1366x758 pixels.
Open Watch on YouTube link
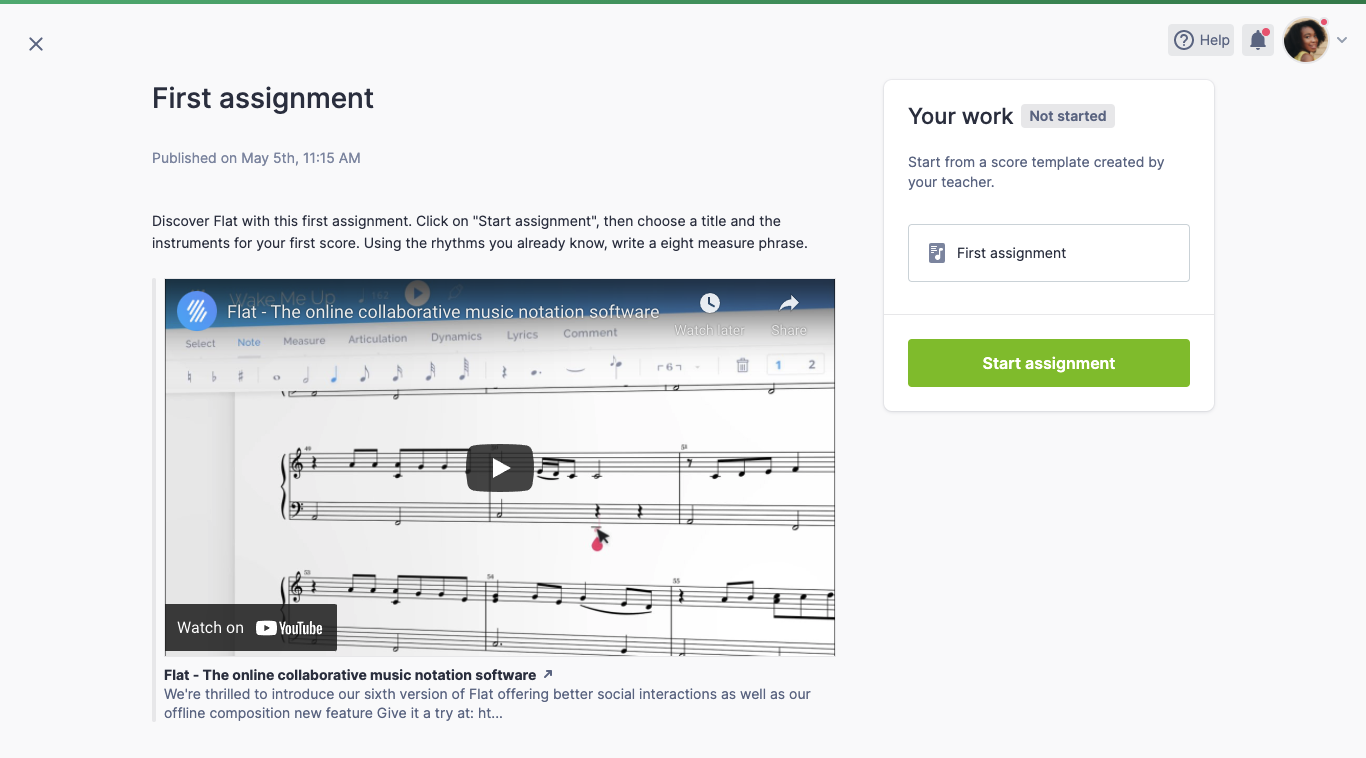coord(250,628)
